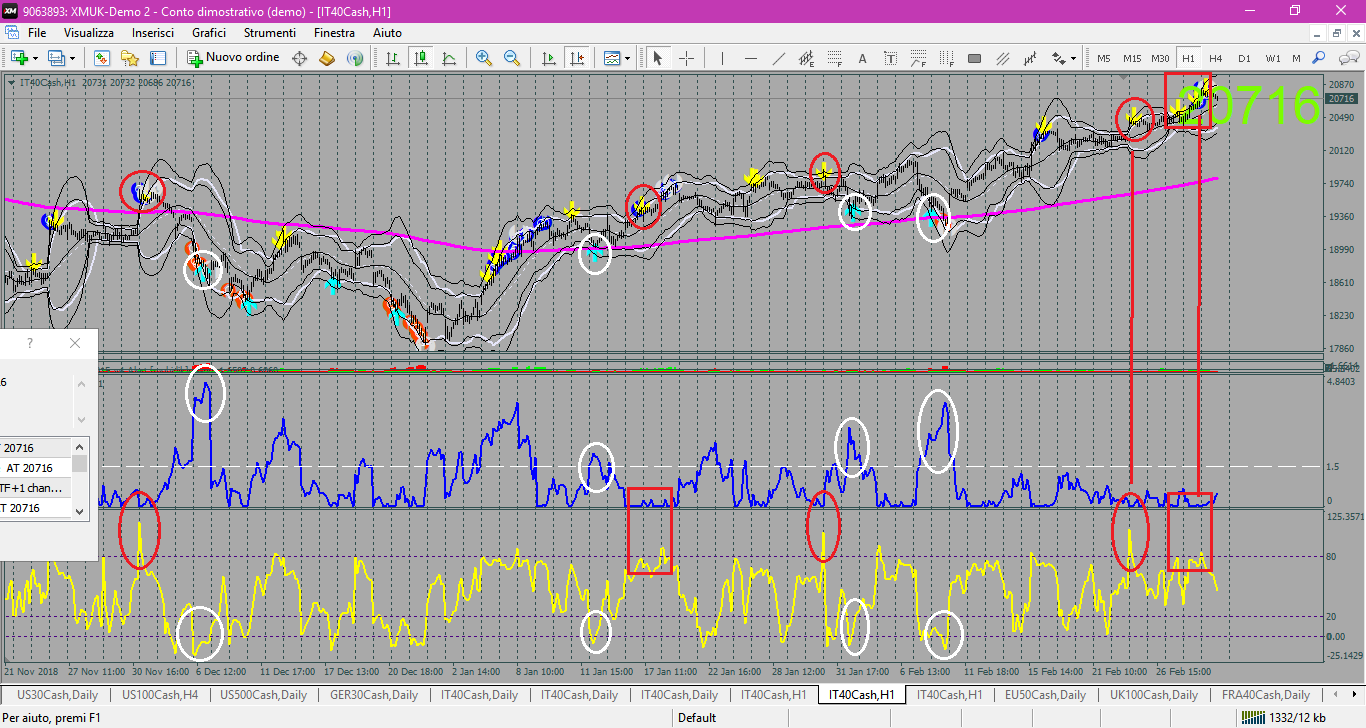Viewport: 1366px width, 728px height.
Task: Open the Visualizza menu
Action: pyautogui.click(x=89, y=33)
